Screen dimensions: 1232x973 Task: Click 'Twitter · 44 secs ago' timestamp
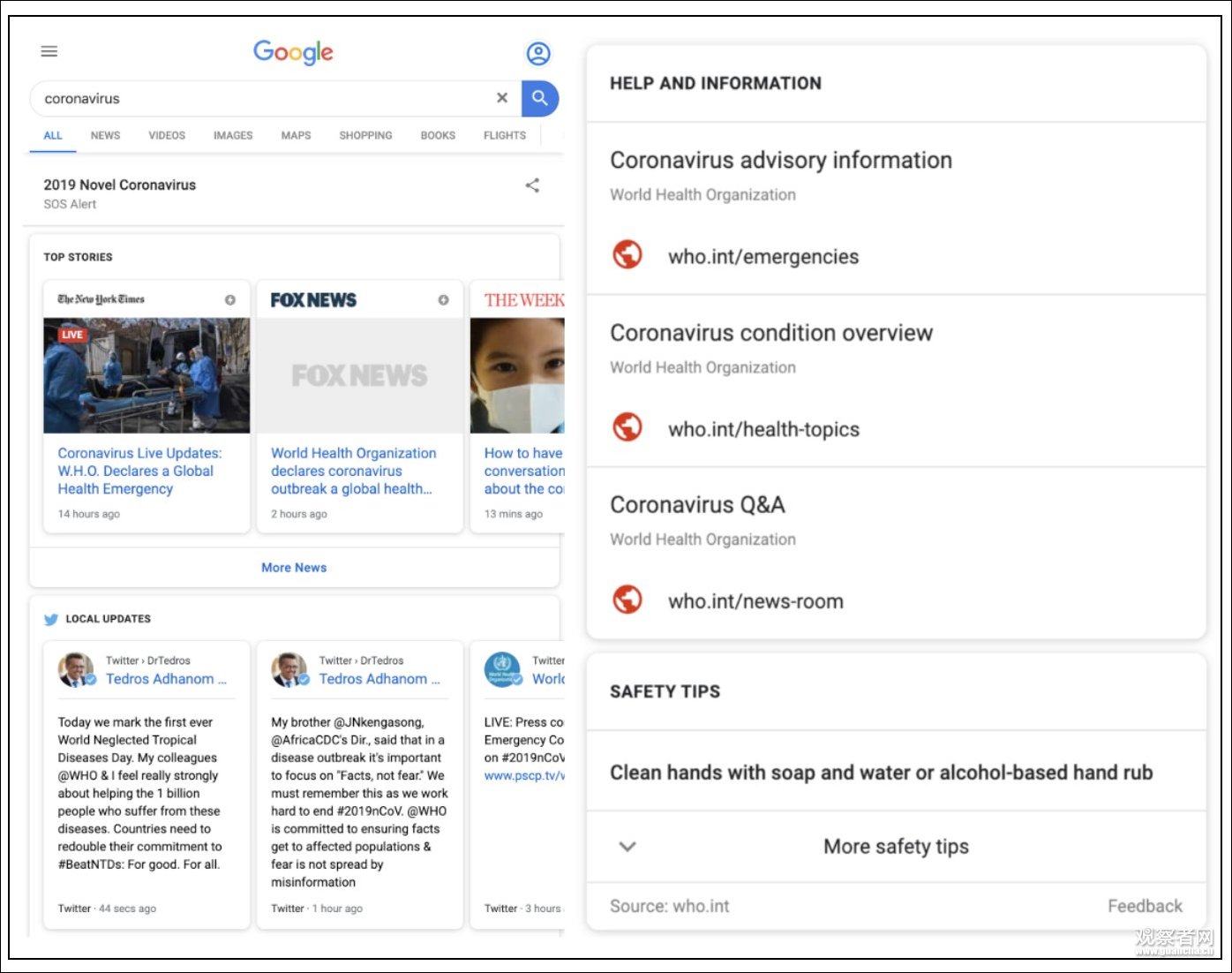(x=107, y=909)
